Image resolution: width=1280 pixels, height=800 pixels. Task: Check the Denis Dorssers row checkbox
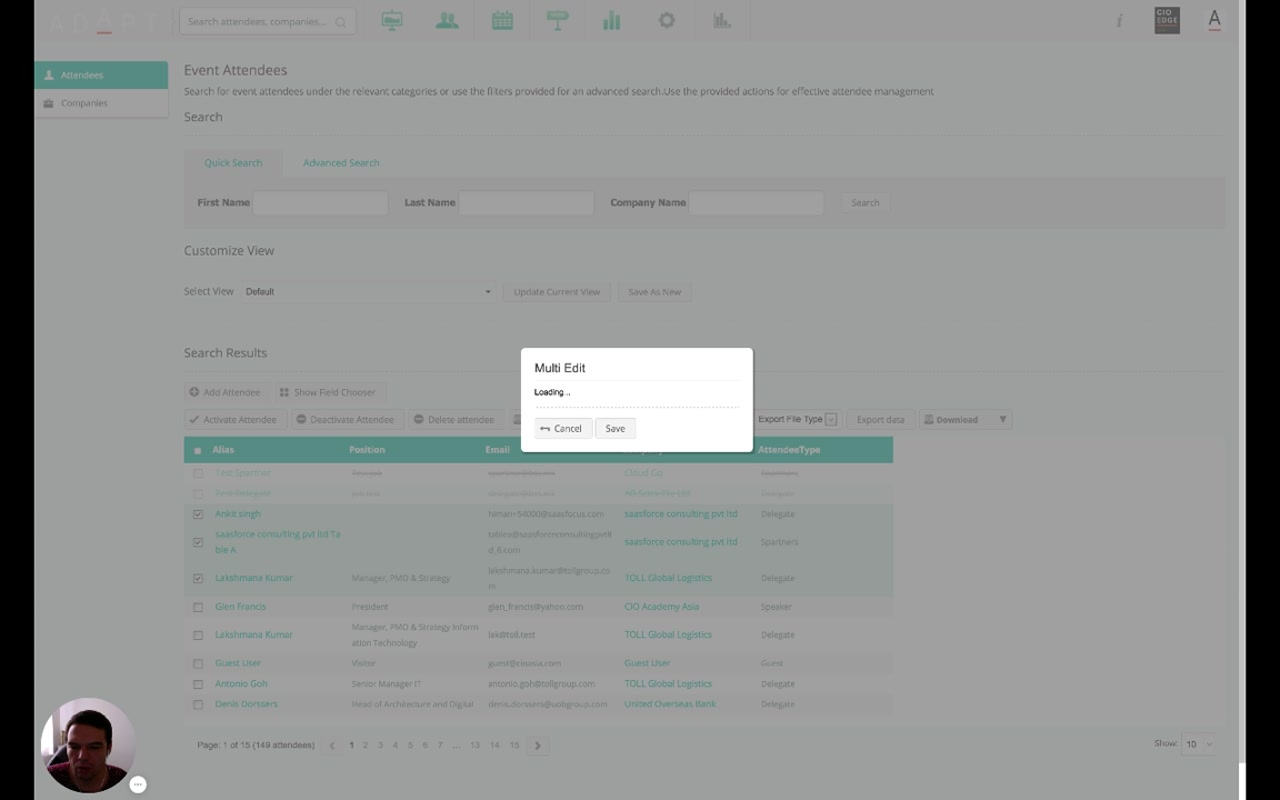point(198,704)
